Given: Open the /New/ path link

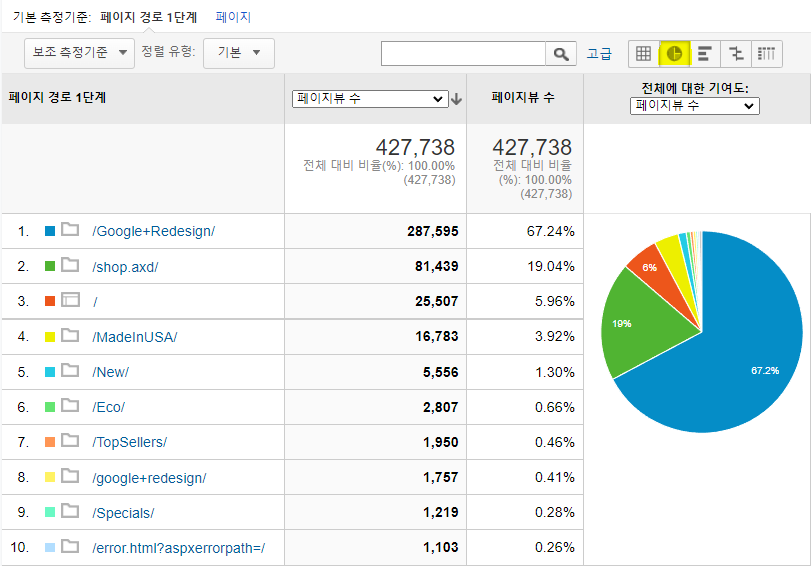Looking at the screenshot, I should (x=111, y=373).
